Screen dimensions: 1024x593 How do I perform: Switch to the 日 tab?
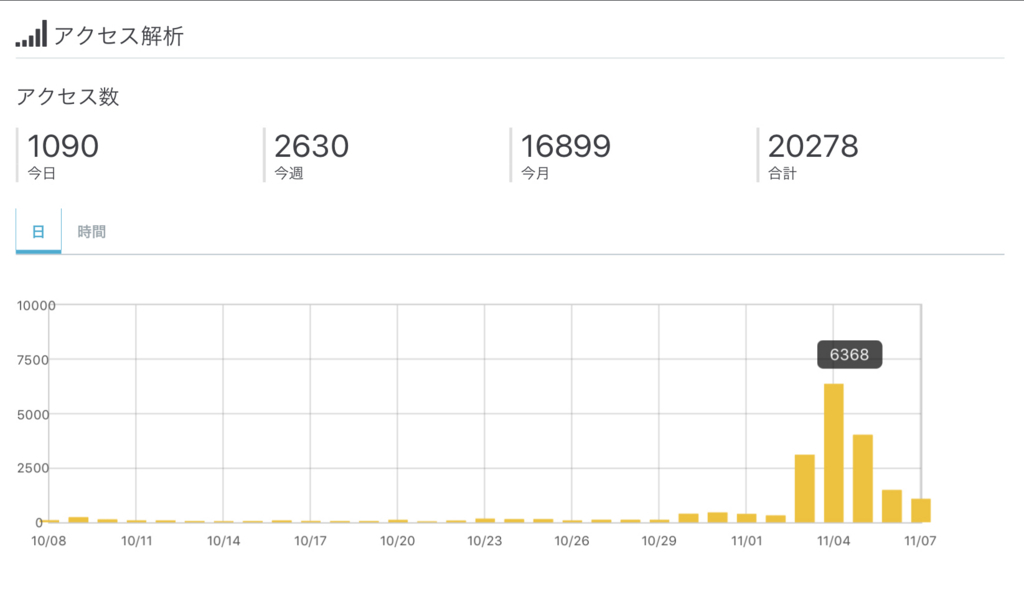pyautogui.click(x=39, y=231)
